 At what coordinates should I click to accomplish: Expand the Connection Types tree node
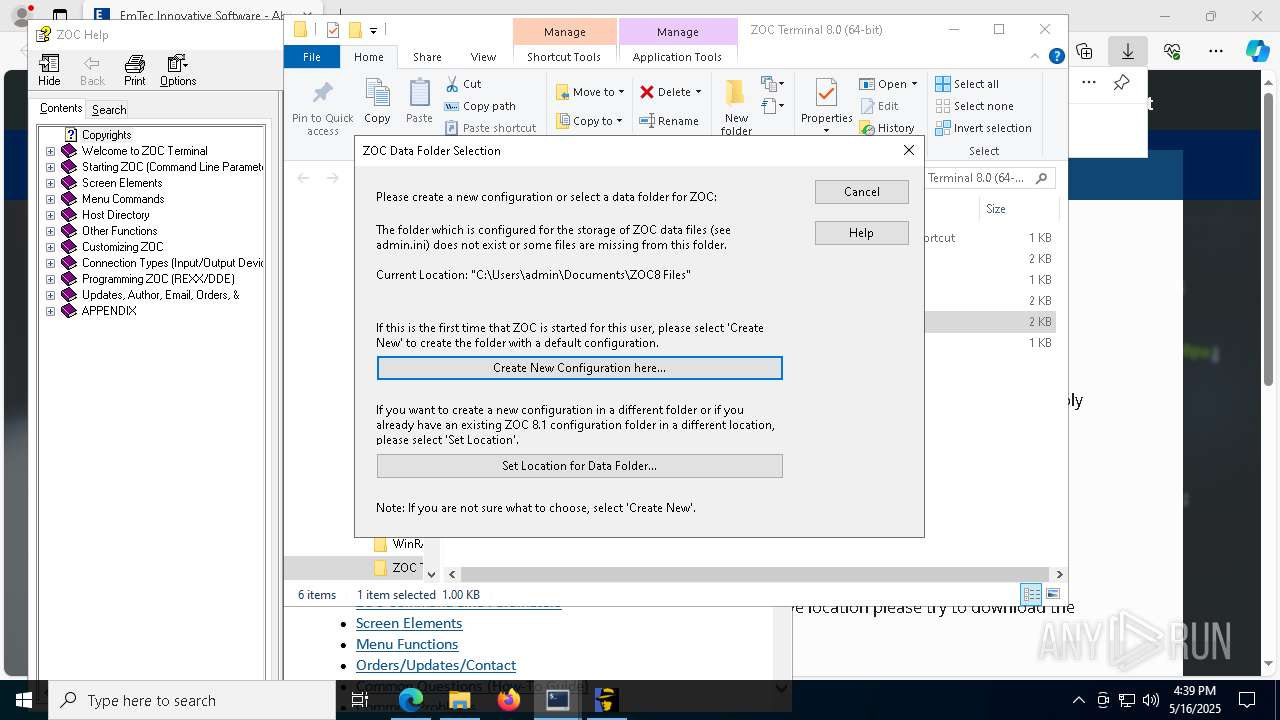click(x=51, y=263)
